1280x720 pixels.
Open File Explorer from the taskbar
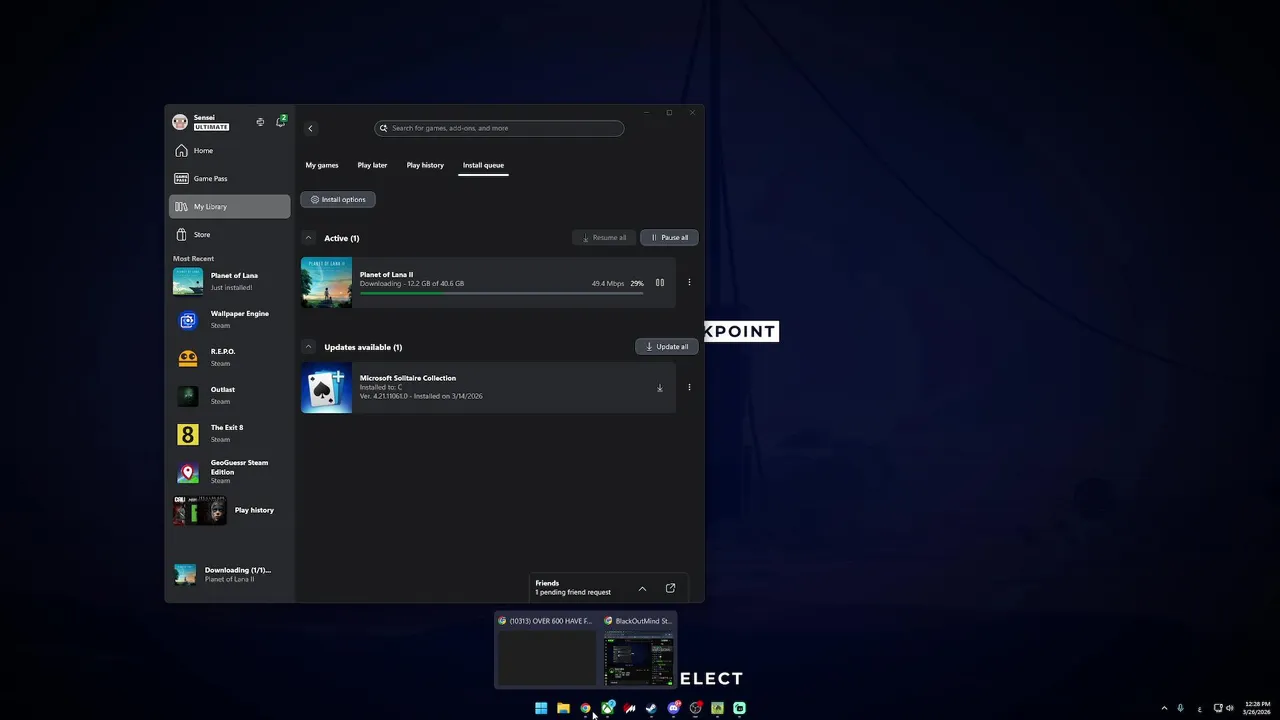[x=563, y=708]
